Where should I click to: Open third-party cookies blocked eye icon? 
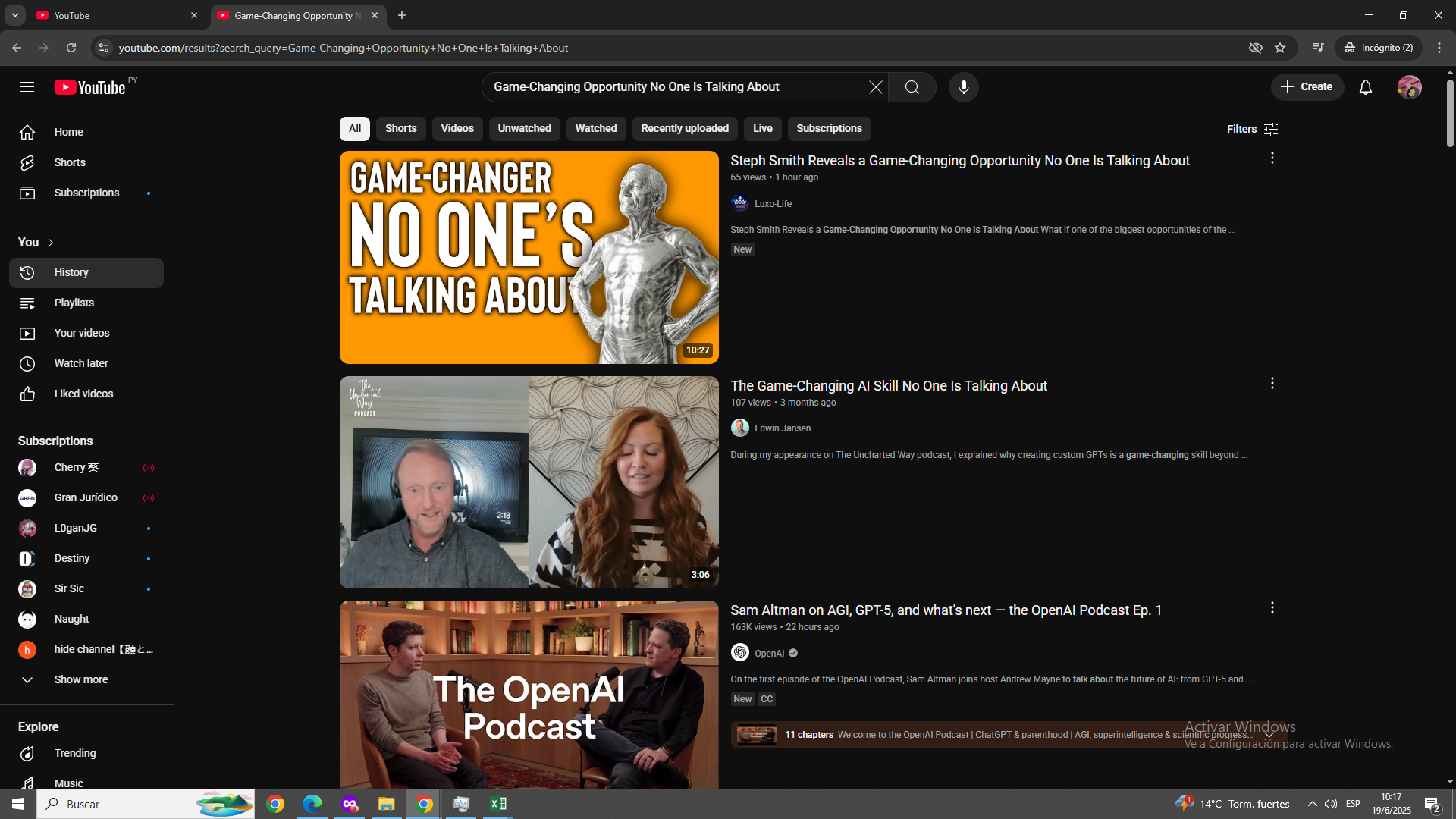pyautogui.click(x=1256, y=48)
